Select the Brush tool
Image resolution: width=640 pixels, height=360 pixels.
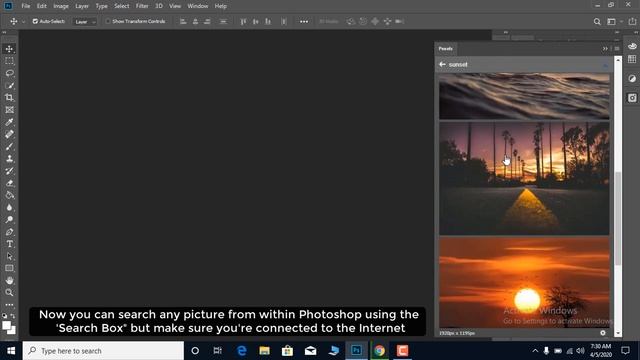click(9, 147)
